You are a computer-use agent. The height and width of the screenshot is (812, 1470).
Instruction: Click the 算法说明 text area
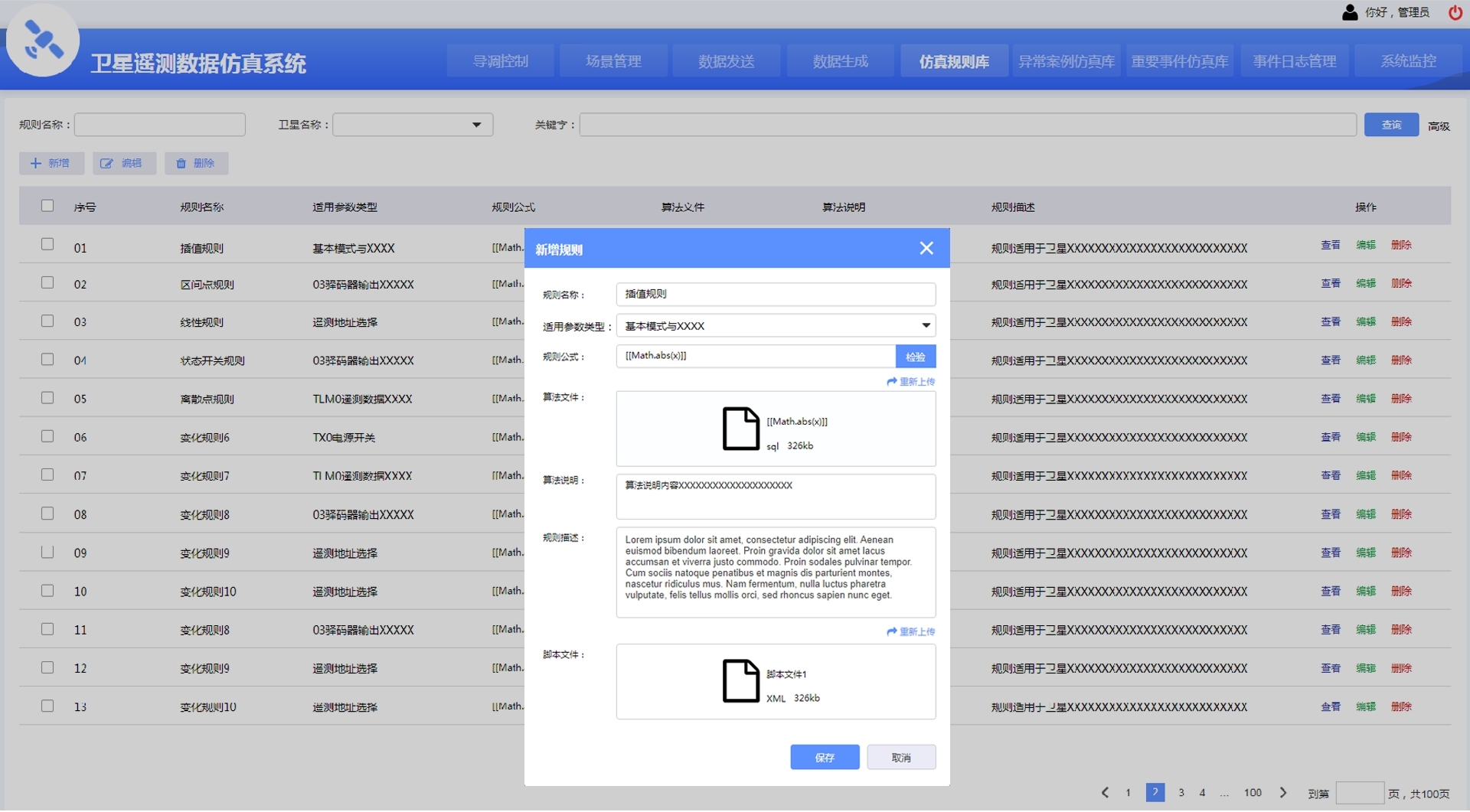pos(776,497)
